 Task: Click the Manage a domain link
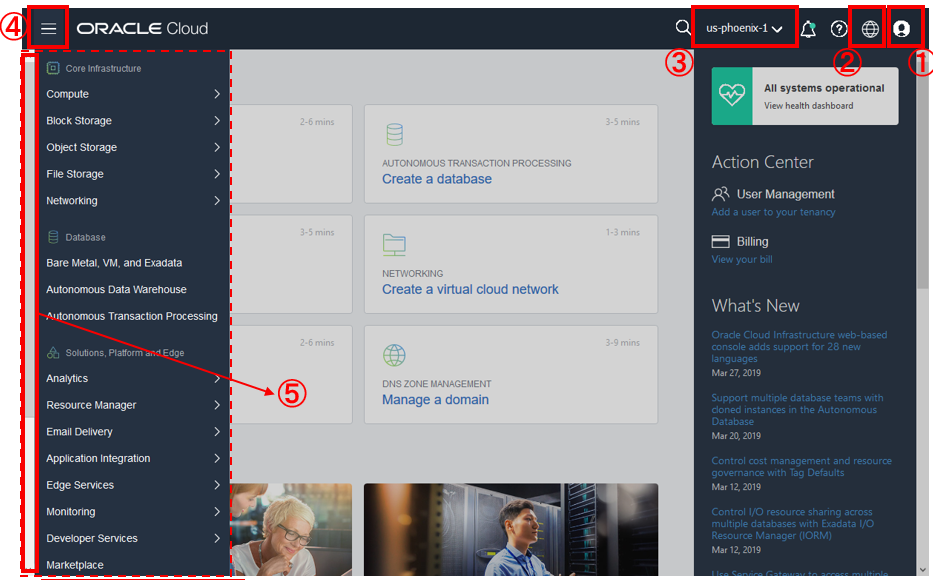coord(435,400)
